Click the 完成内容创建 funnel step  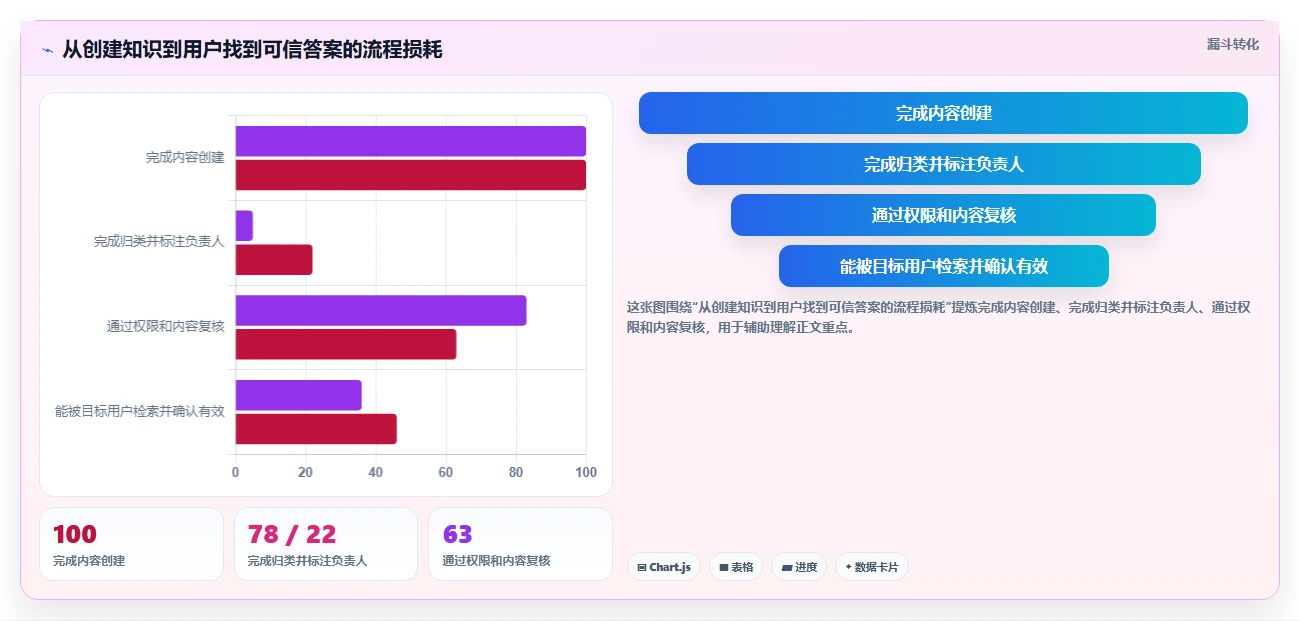pos(943,113)
